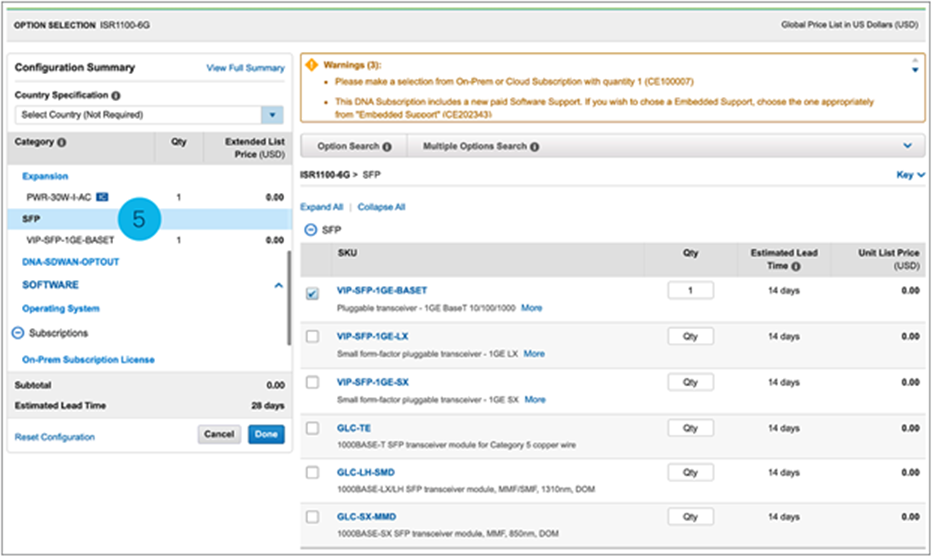Click the VIP-SFP-1GE-SX Qty field
Viewport: 932px width, 557px height.
pyautogui.click(x=690, y=382)
